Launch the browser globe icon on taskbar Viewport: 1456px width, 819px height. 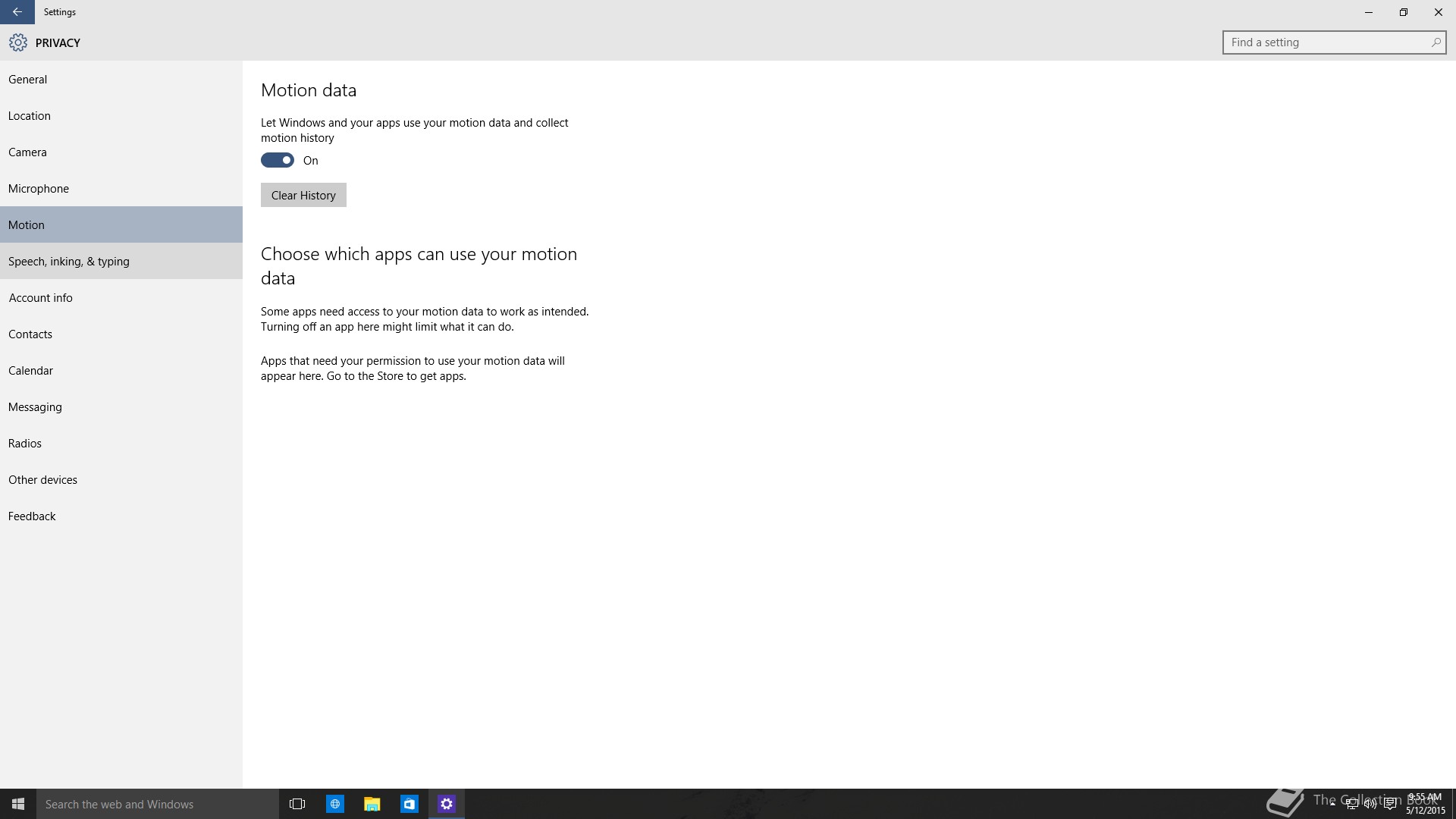[x=334, y=804]
